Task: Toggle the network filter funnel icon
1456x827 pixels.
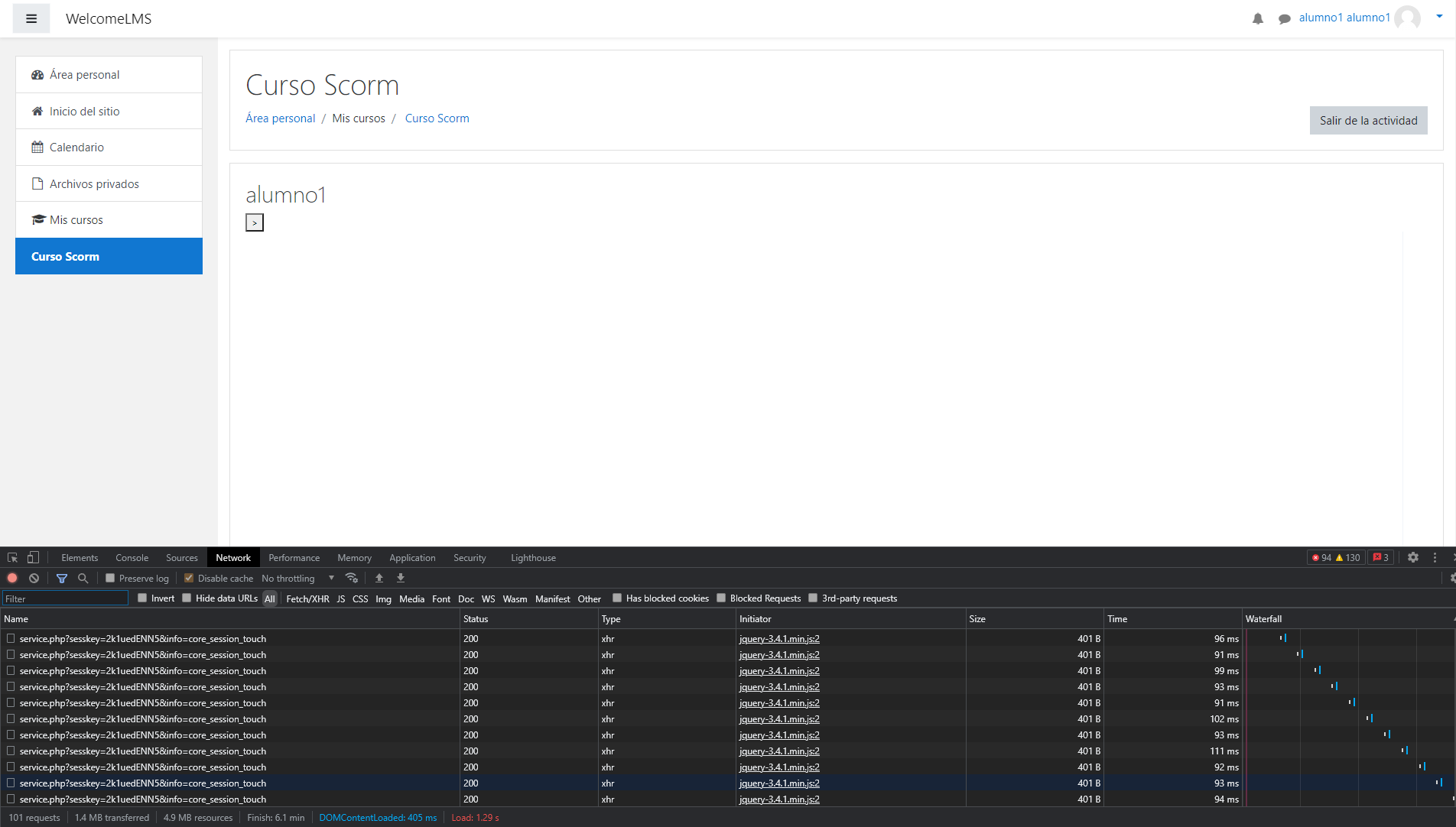Action: pyautogui.click(x=62, y=579)
